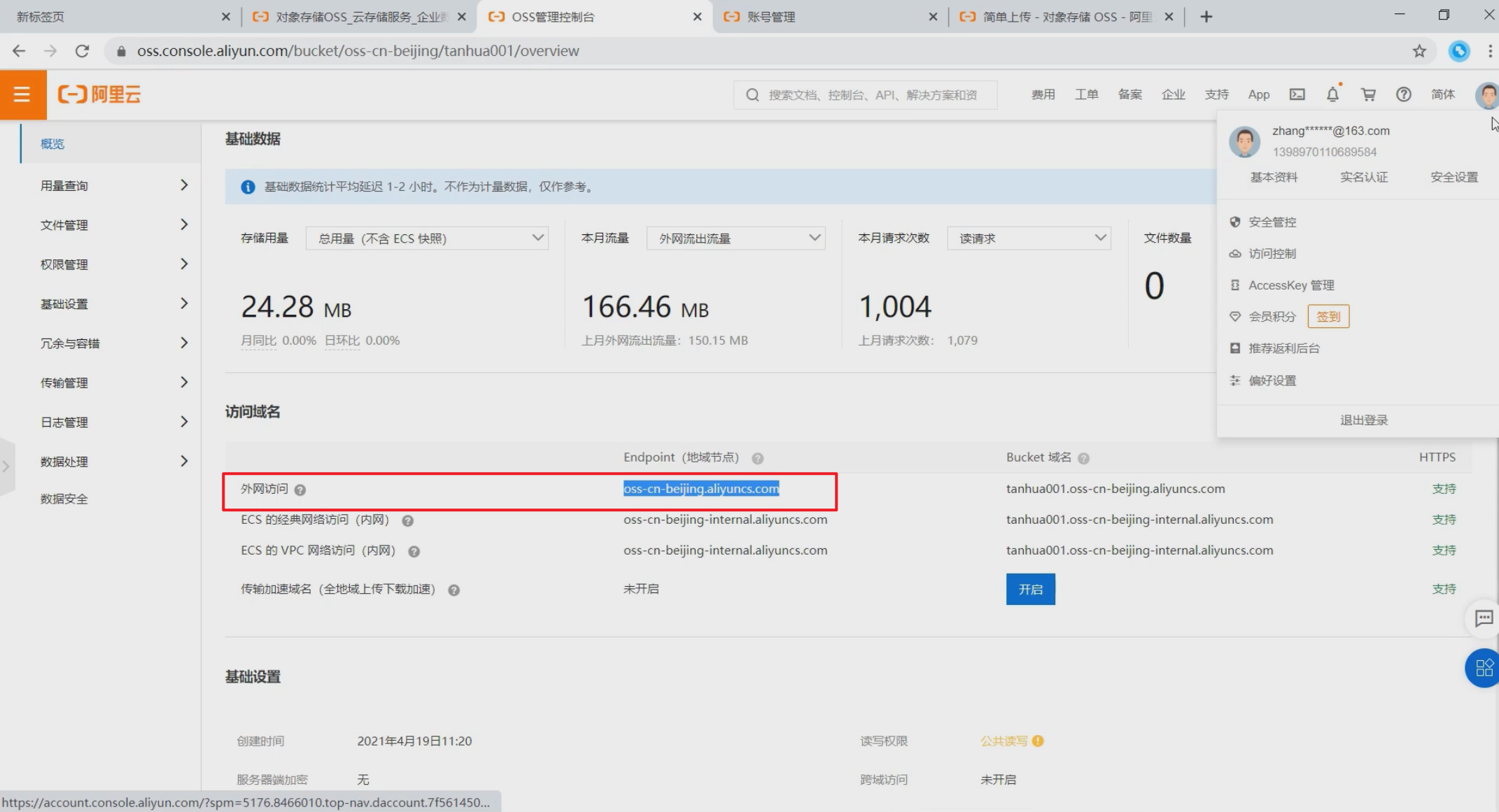
Task: Open the chat feedback floating icon
Action: click(1484, 618)
